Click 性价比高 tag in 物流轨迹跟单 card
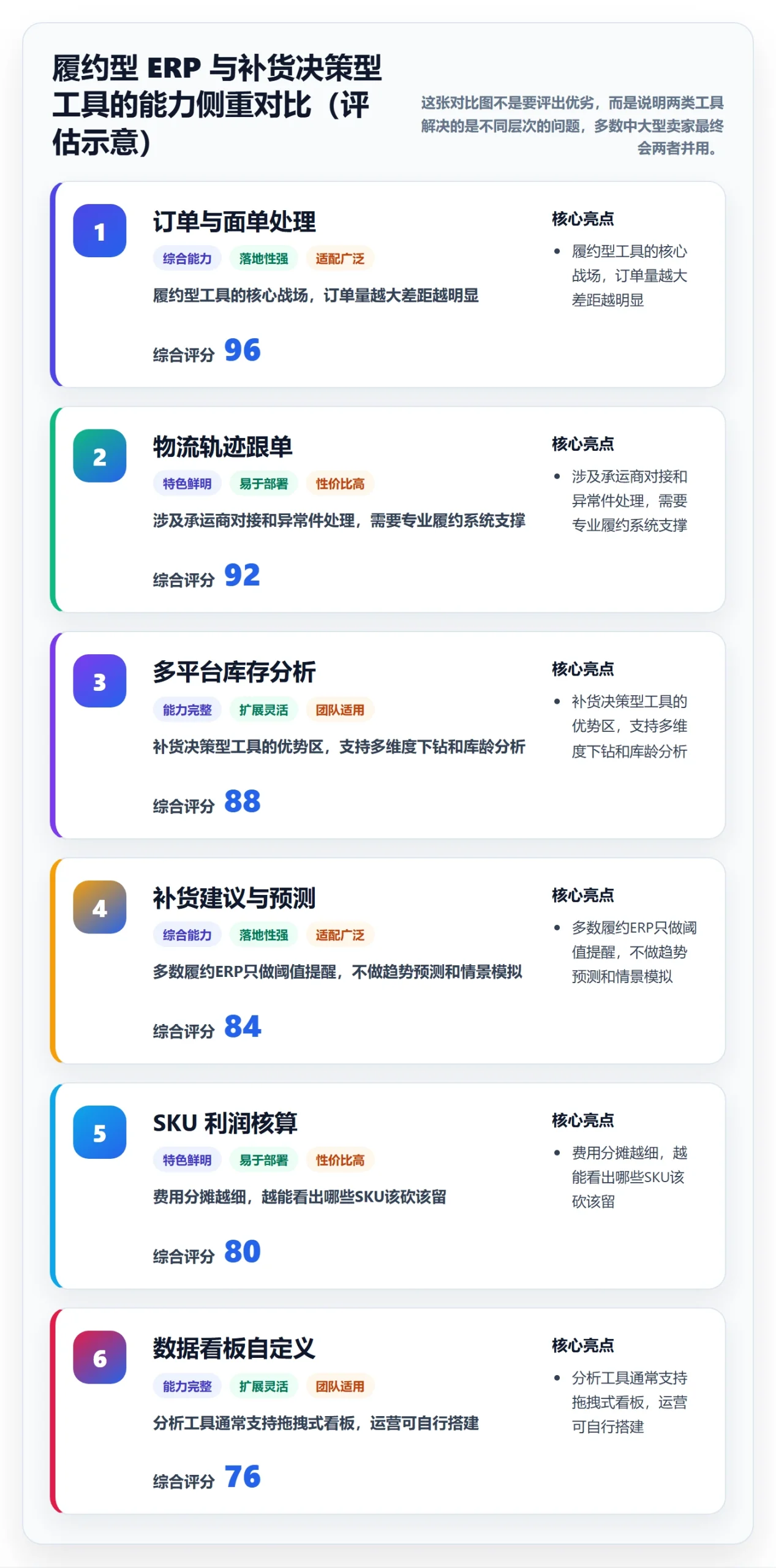 click(340, 484)
